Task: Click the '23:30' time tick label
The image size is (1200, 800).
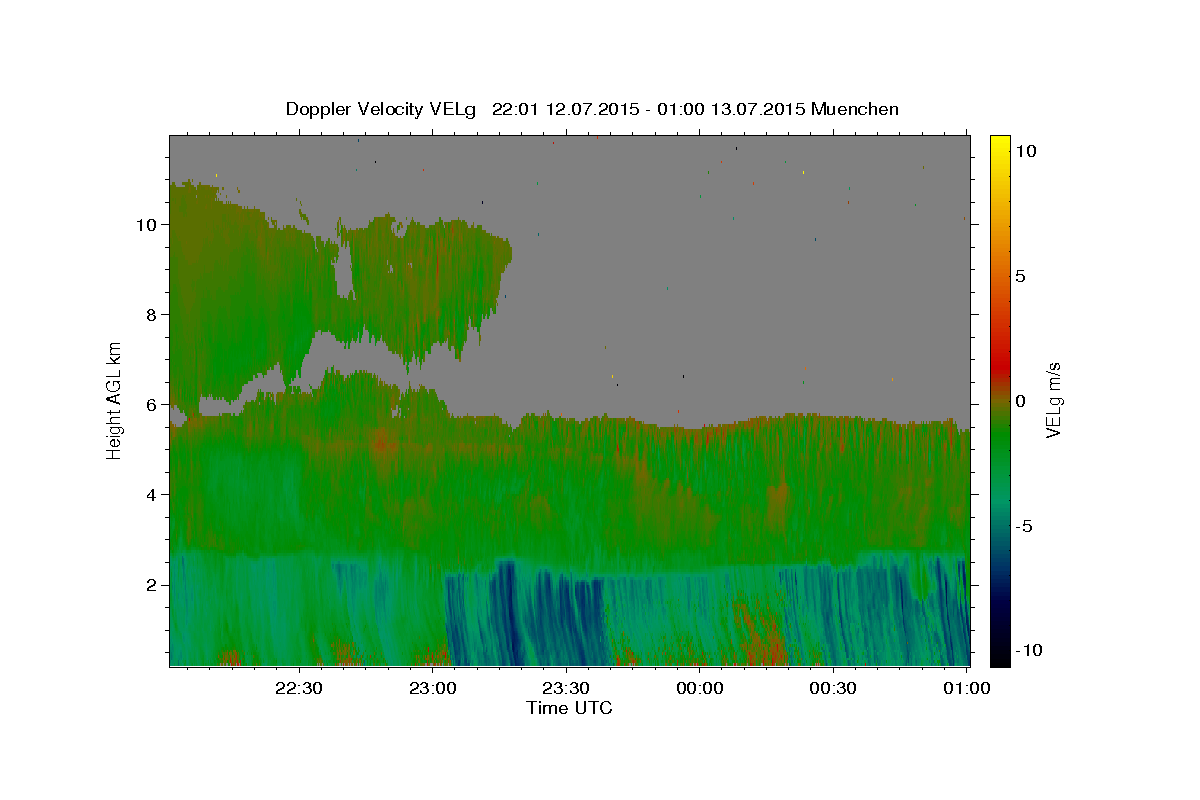Action: 566,688
